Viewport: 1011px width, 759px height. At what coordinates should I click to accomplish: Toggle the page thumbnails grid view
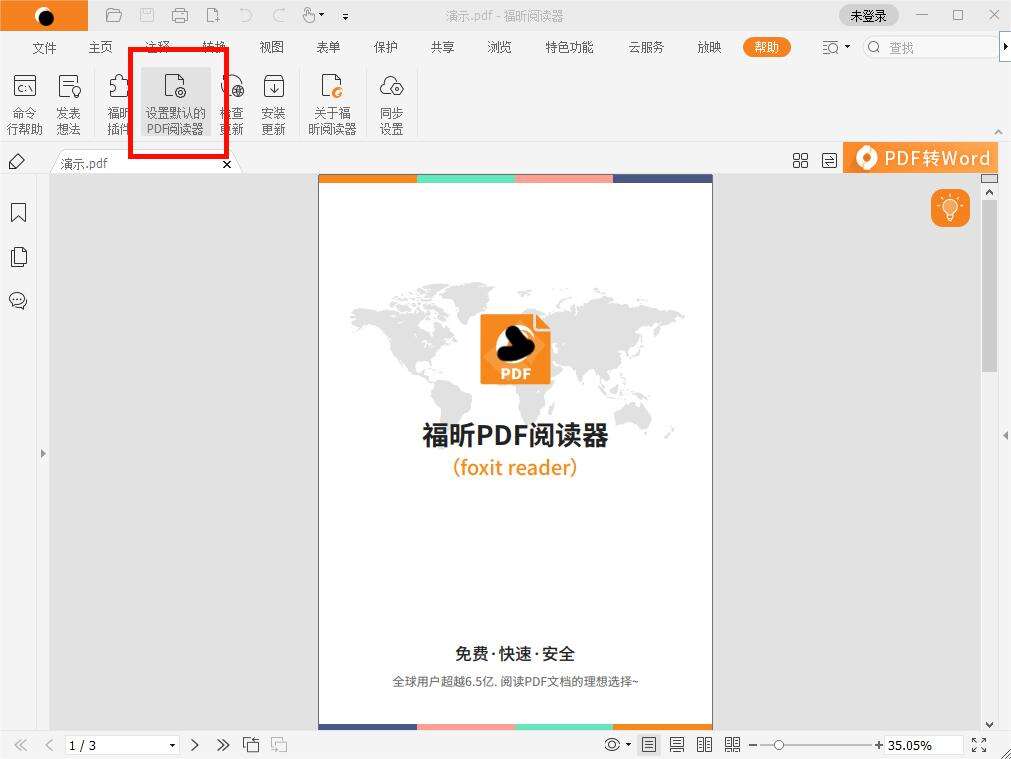pos(800,160)
